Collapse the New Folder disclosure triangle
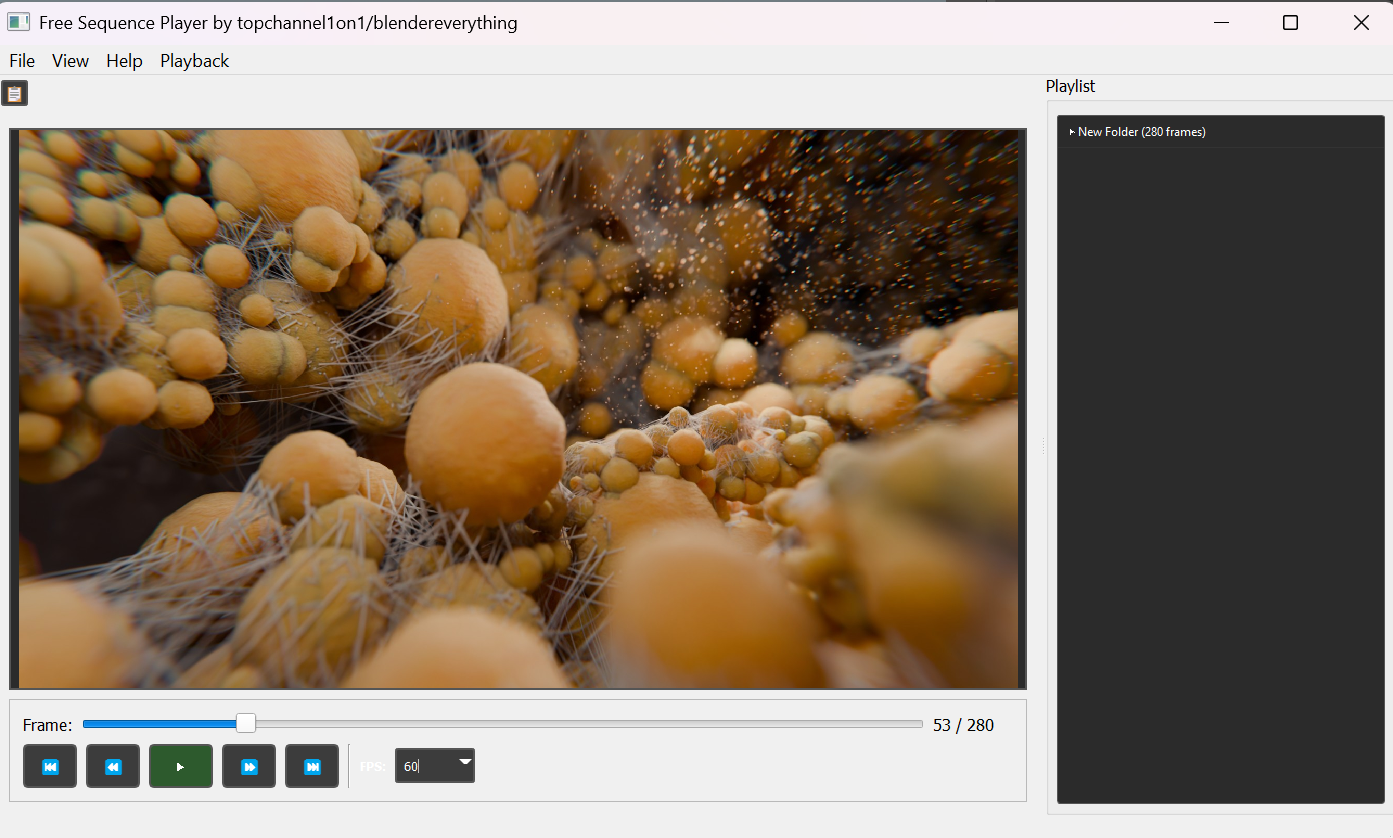 tap(1070, 131)
